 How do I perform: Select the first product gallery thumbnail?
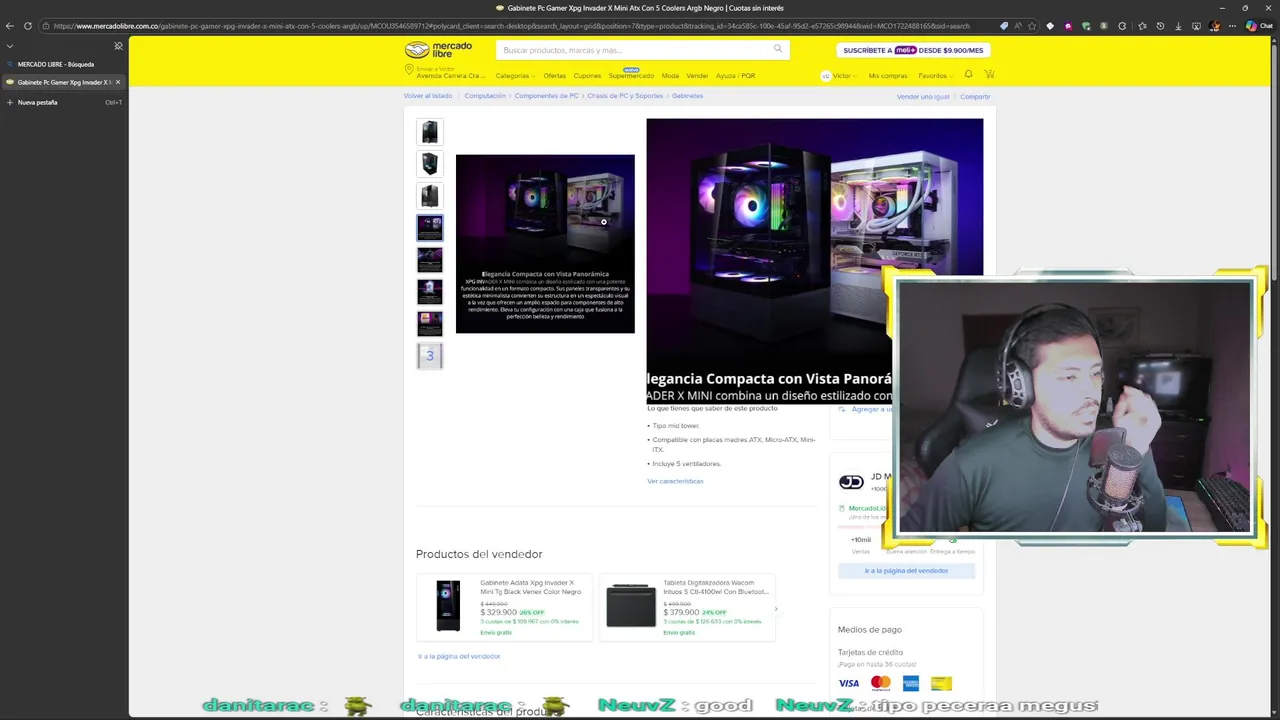[430, 132]
